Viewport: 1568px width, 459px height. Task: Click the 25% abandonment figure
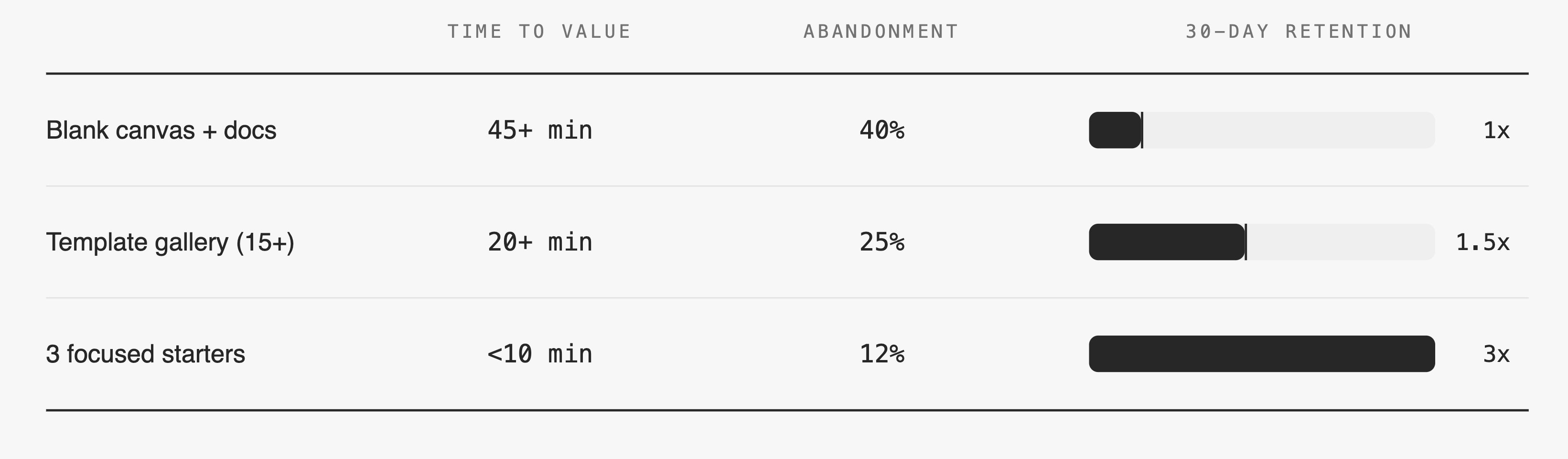(882, 242)
